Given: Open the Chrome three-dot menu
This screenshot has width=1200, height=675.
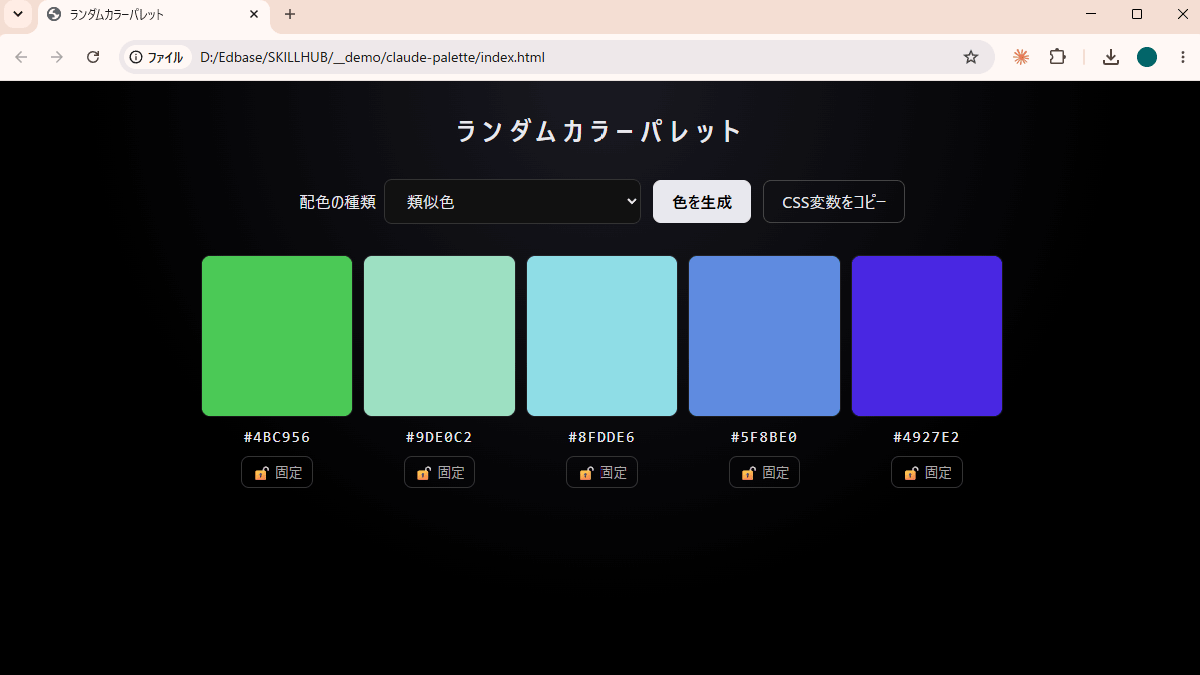Looking at the screenshot, I should pyautogui.click(x=1183, y=57).
